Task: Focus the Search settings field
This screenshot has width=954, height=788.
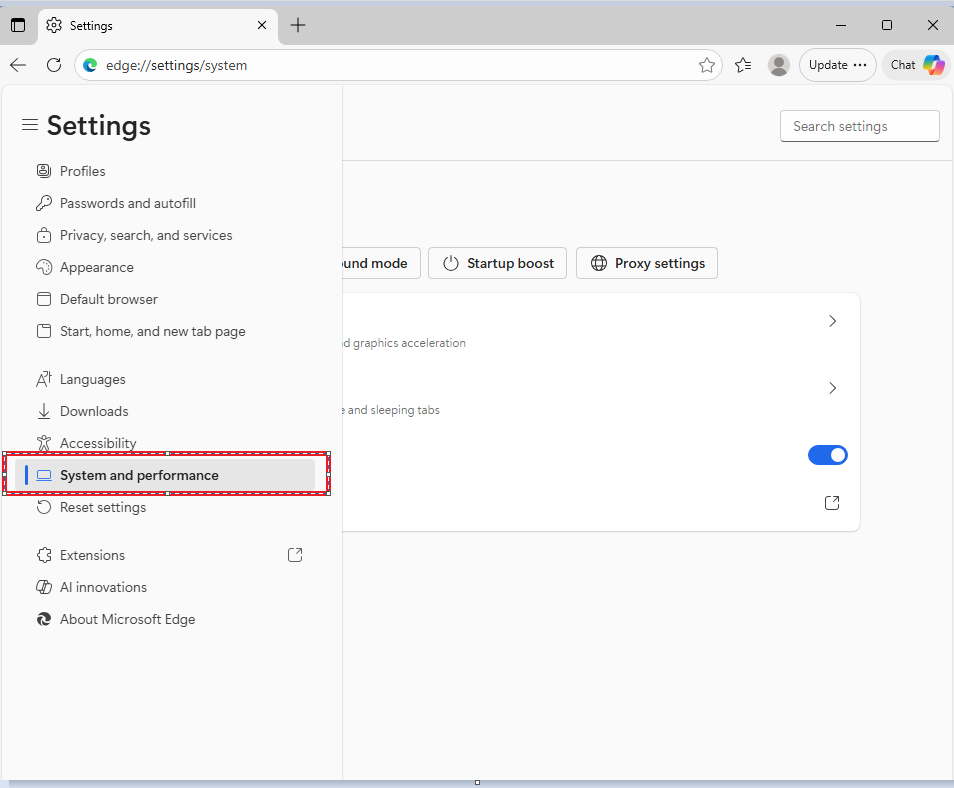Action: coord(859,126)
